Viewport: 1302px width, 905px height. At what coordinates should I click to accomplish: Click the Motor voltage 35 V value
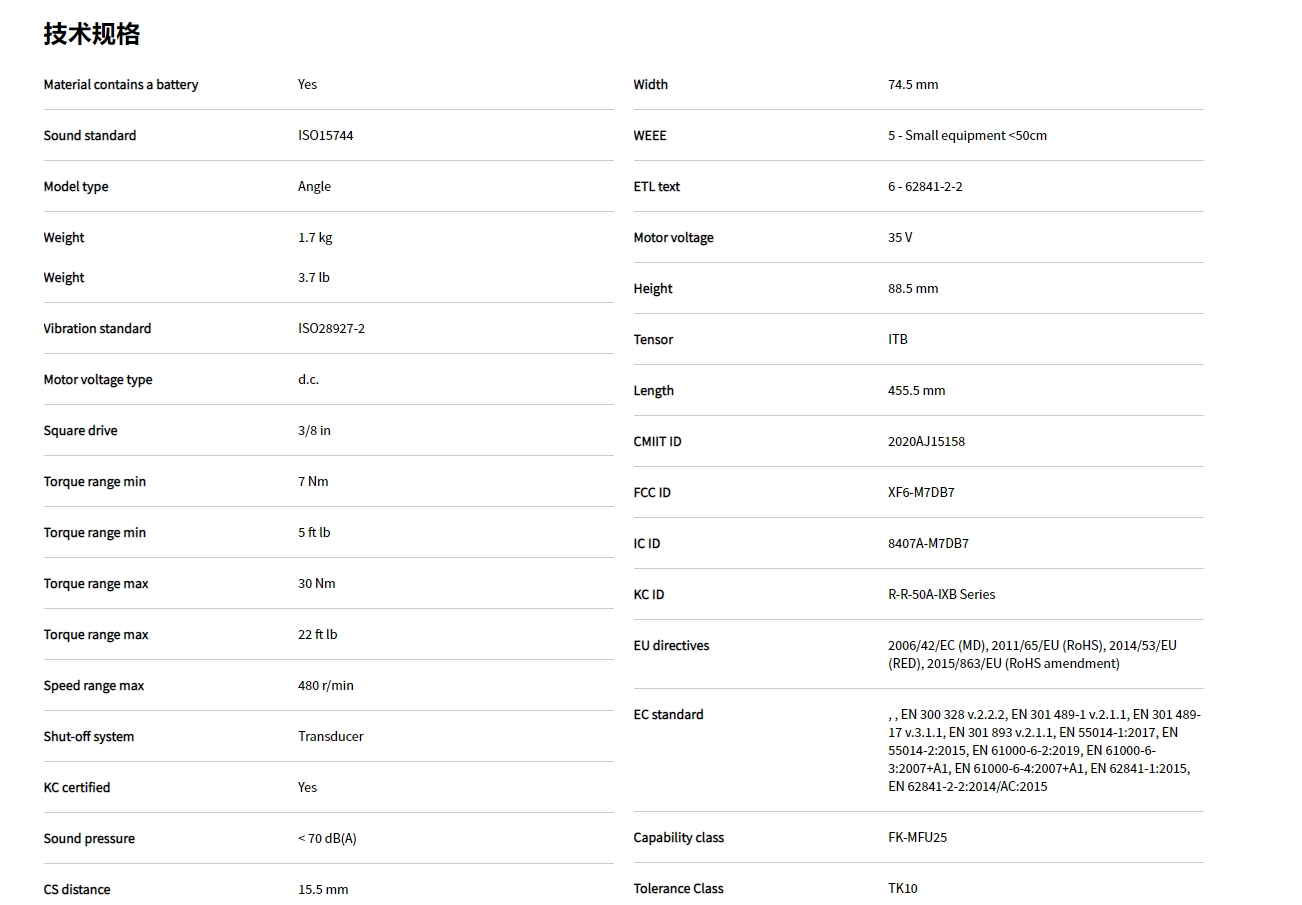899,238
